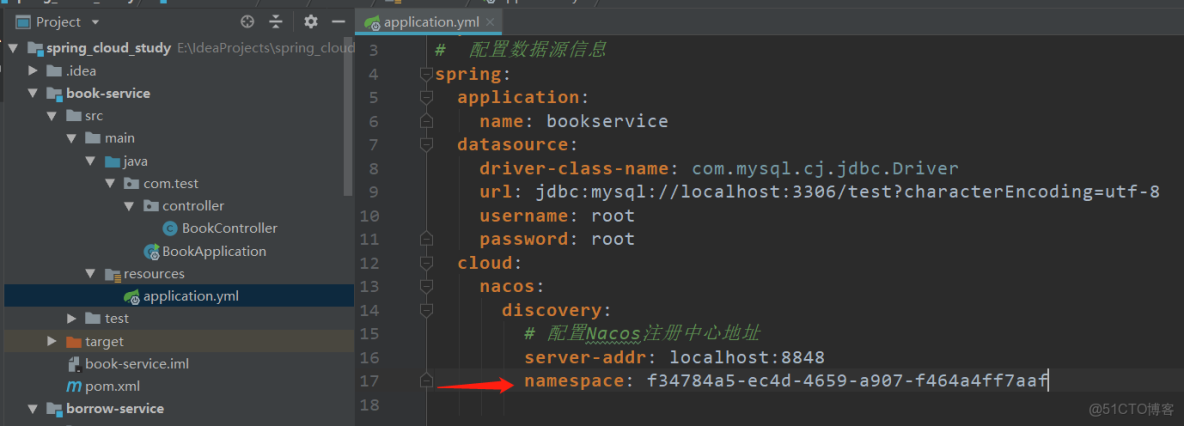Screen dimensions: 1184x426
Task: Click the borrow-service module folder icon
Action: [x=54, y=409]
